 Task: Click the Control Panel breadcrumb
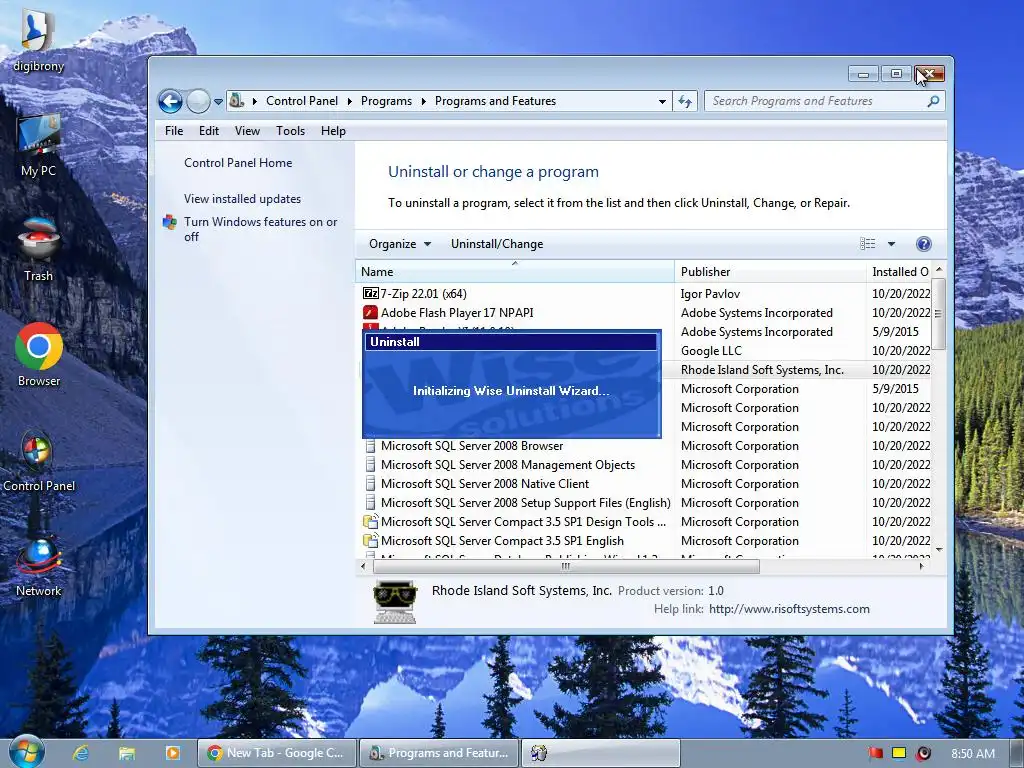tap(302, 101)
